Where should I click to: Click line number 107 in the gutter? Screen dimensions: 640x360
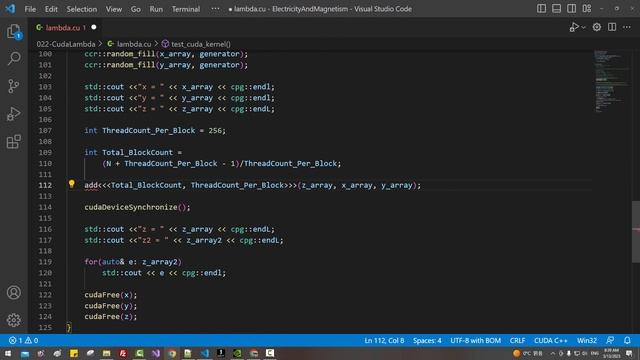tap(45, 131)
